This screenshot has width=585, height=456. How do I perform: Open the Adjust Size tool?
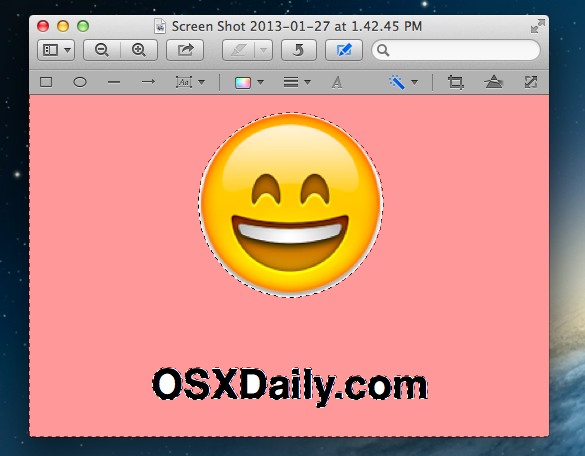(531, 82)
